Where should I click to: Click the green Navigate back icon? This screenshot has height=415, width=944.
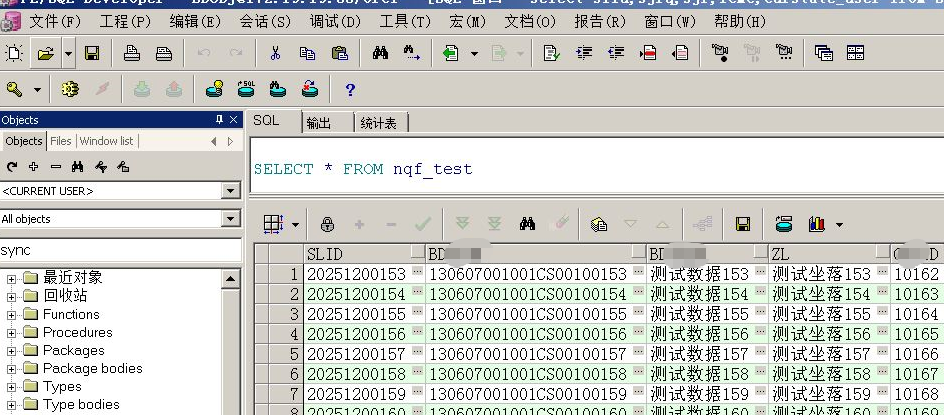[x=450, y=53]
